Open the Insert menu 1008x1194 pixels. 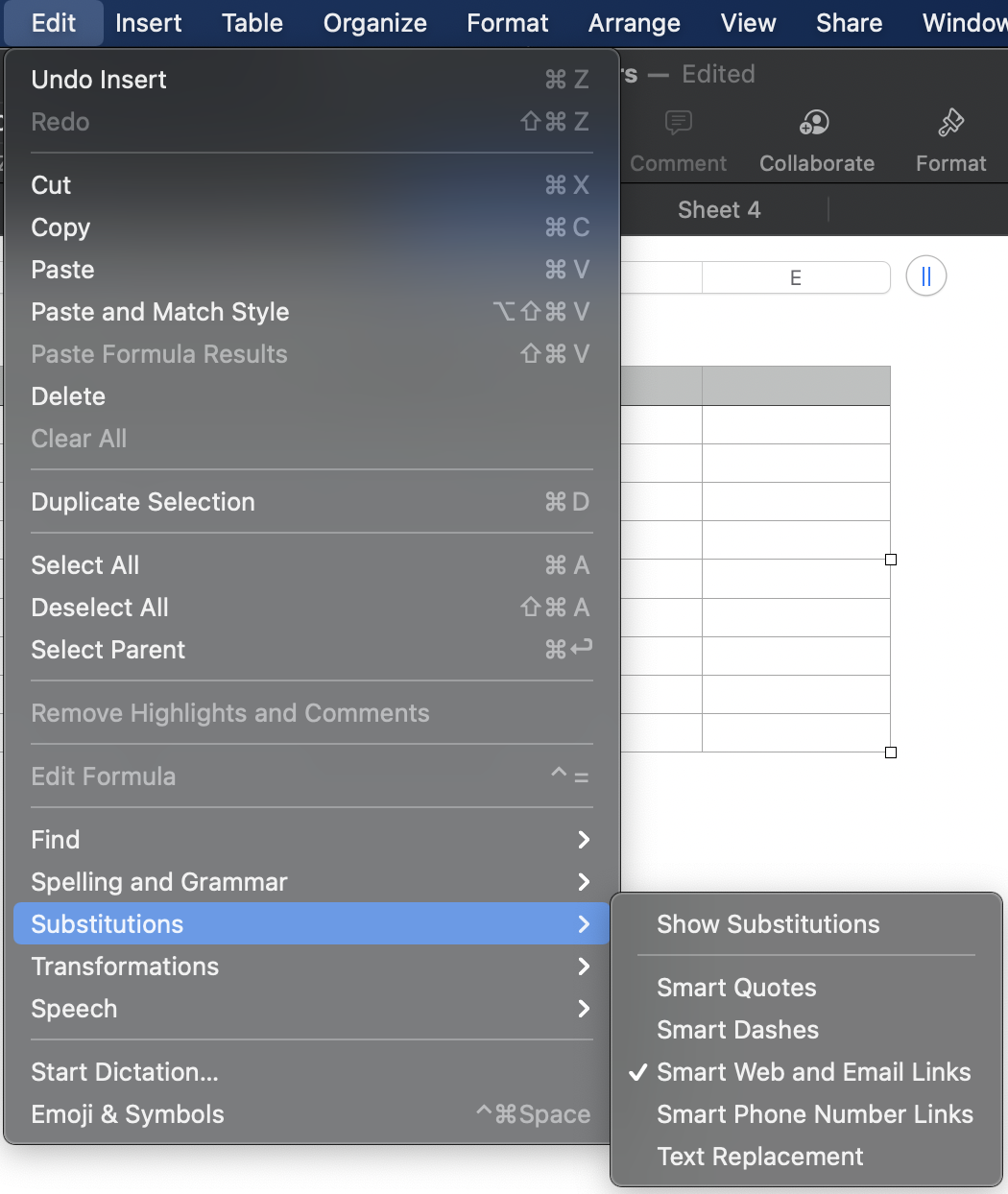pos(149,23)
